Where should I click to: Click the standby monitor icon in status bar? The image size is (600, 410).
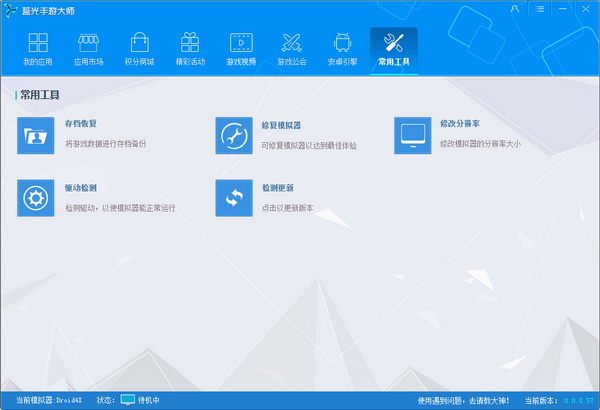click(x=128, y=400)
